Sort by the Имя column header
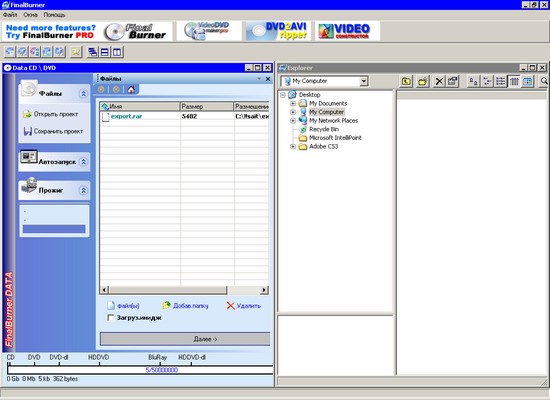 pos(140,106)
